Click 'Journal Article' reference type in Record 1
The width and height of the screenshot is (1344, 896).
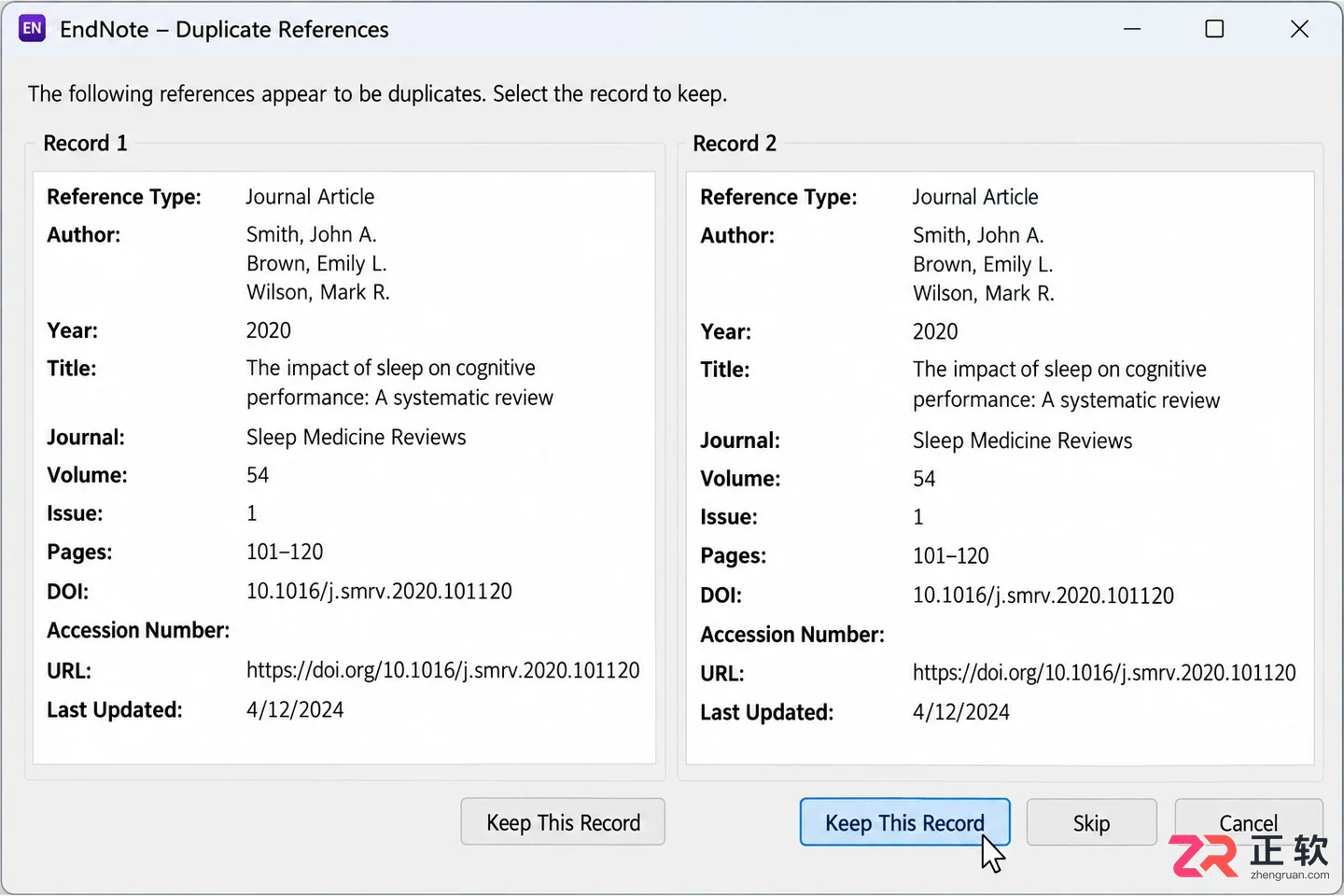310,196
